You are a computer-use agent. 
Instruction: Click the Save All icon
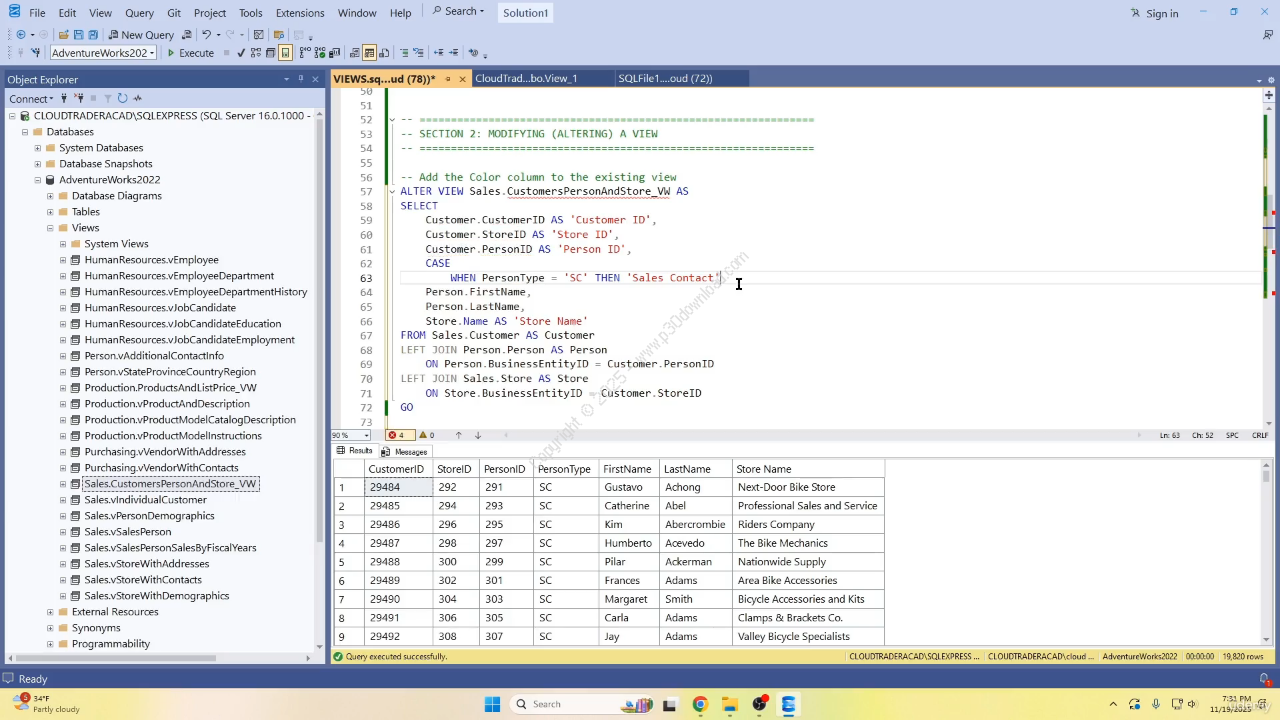(x=93, y=35)
